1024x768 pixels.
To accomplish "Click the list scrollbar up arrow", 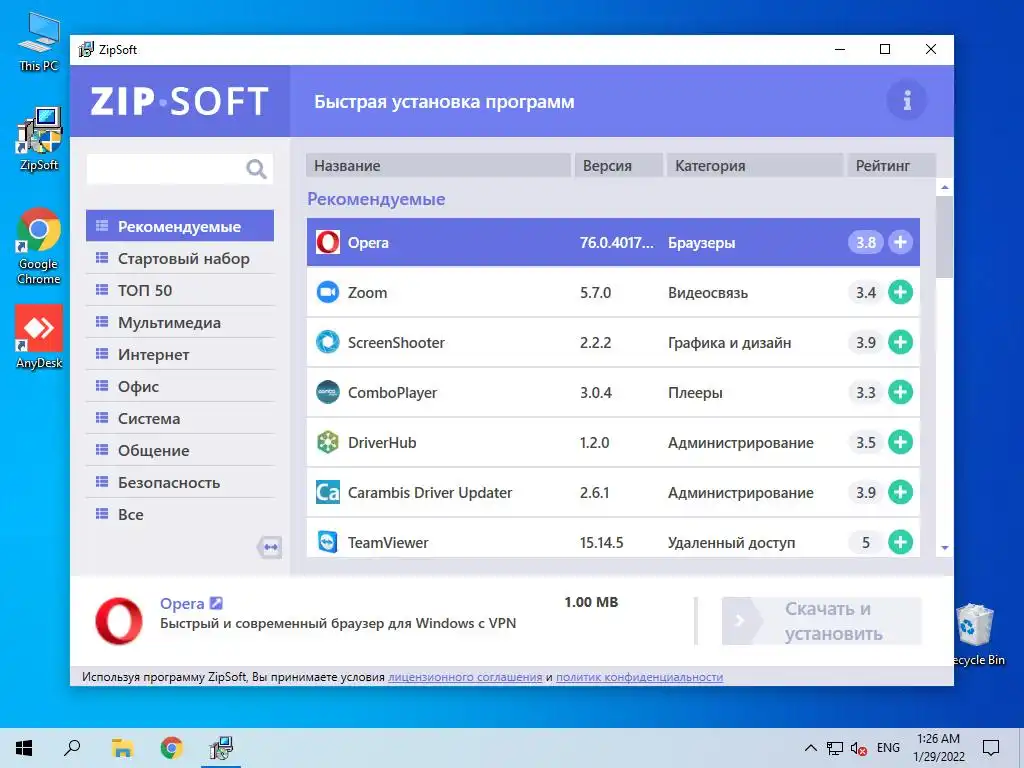I will [944, 187].
